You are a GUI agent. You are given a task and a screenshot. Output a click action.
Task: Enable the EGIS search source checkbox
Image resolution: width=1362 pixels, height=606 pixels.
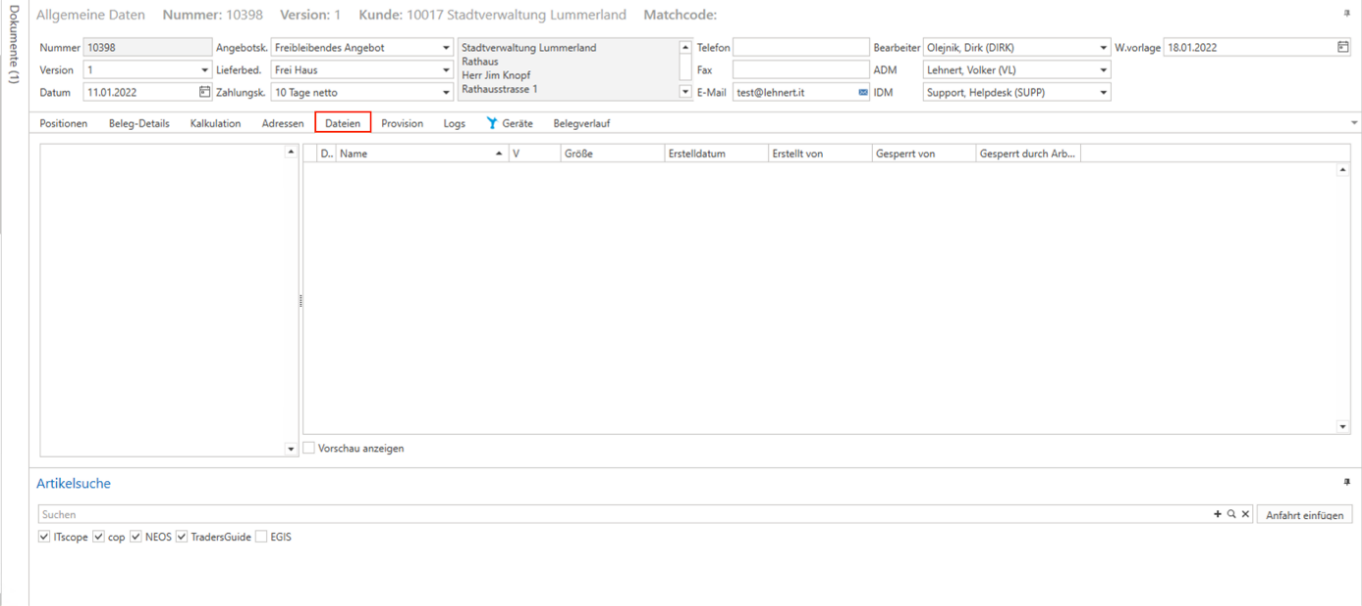click(261, 537)
